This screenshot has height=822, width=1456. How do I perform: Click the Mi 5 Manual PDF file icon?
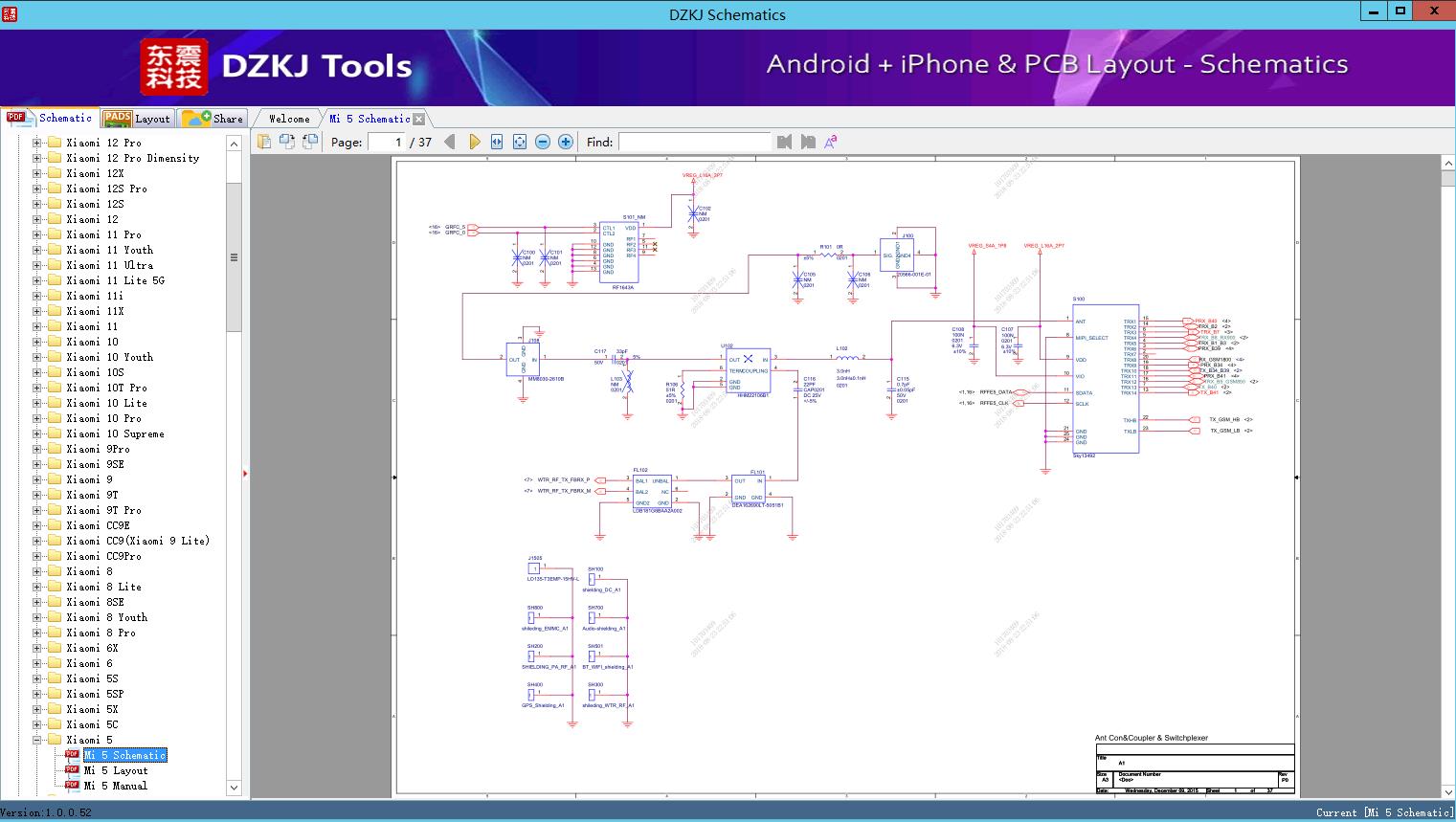[x=73, y=786]
